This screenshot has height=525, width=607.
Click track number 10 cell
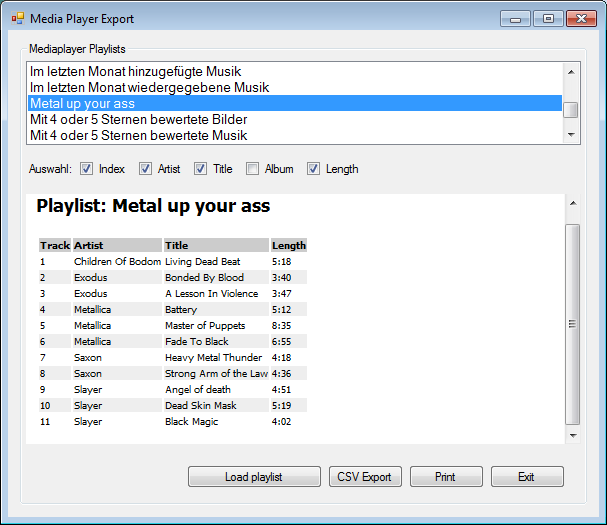55,406
